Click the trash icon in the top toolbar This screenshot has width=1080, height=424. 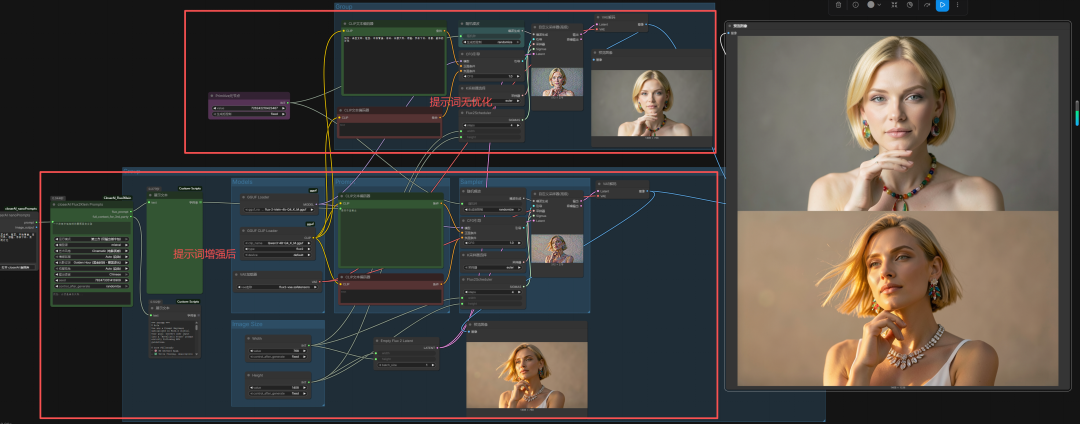[x=838, y=5]
